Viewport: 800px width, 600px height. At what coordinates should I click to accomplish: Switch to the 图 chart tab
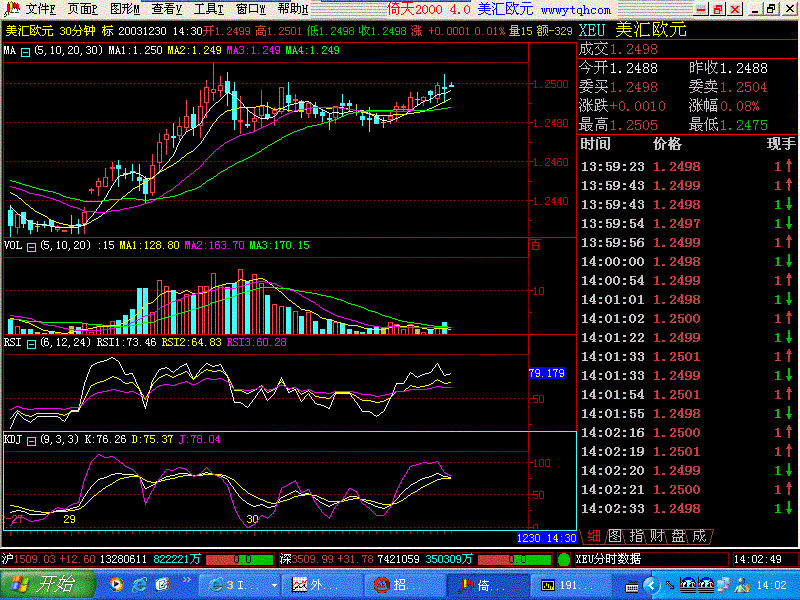click(615, 536)
